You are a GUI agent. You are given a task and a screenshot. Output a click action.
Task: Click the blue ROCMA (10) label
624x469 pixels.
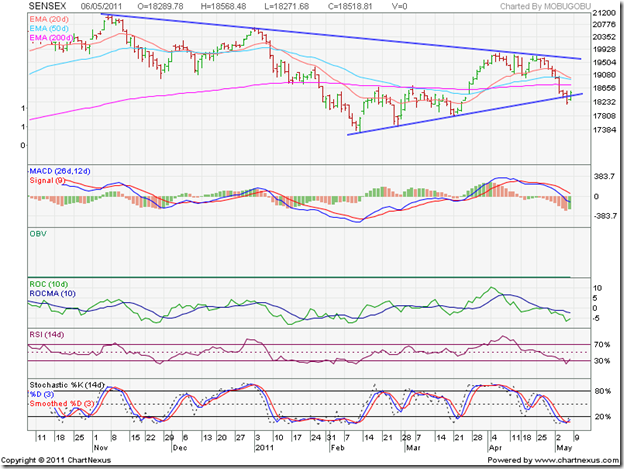tap(55, 296)
